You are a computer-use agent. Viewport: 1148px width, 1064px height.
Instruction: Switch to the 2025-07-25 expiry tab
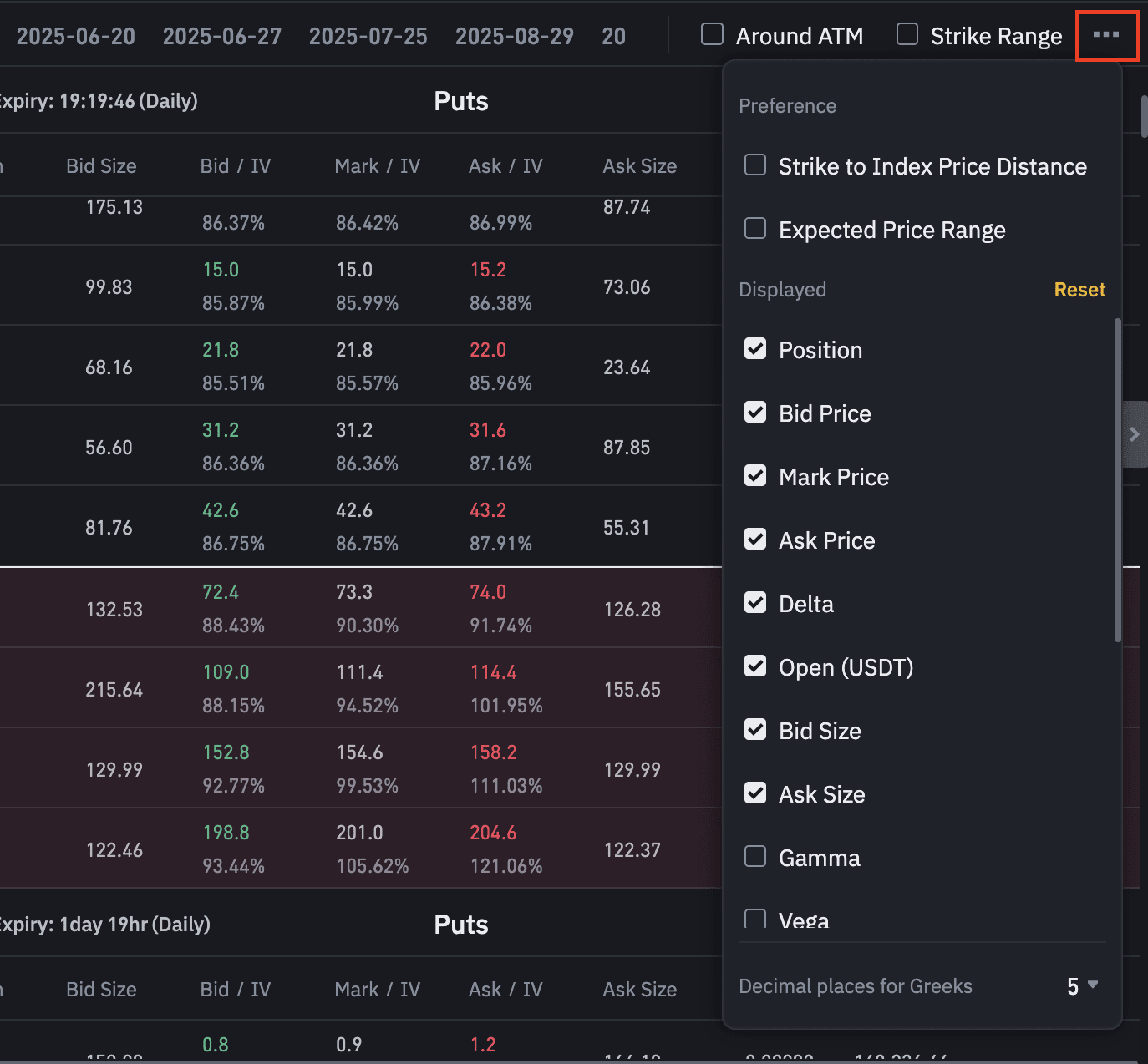tap(368, 36)
